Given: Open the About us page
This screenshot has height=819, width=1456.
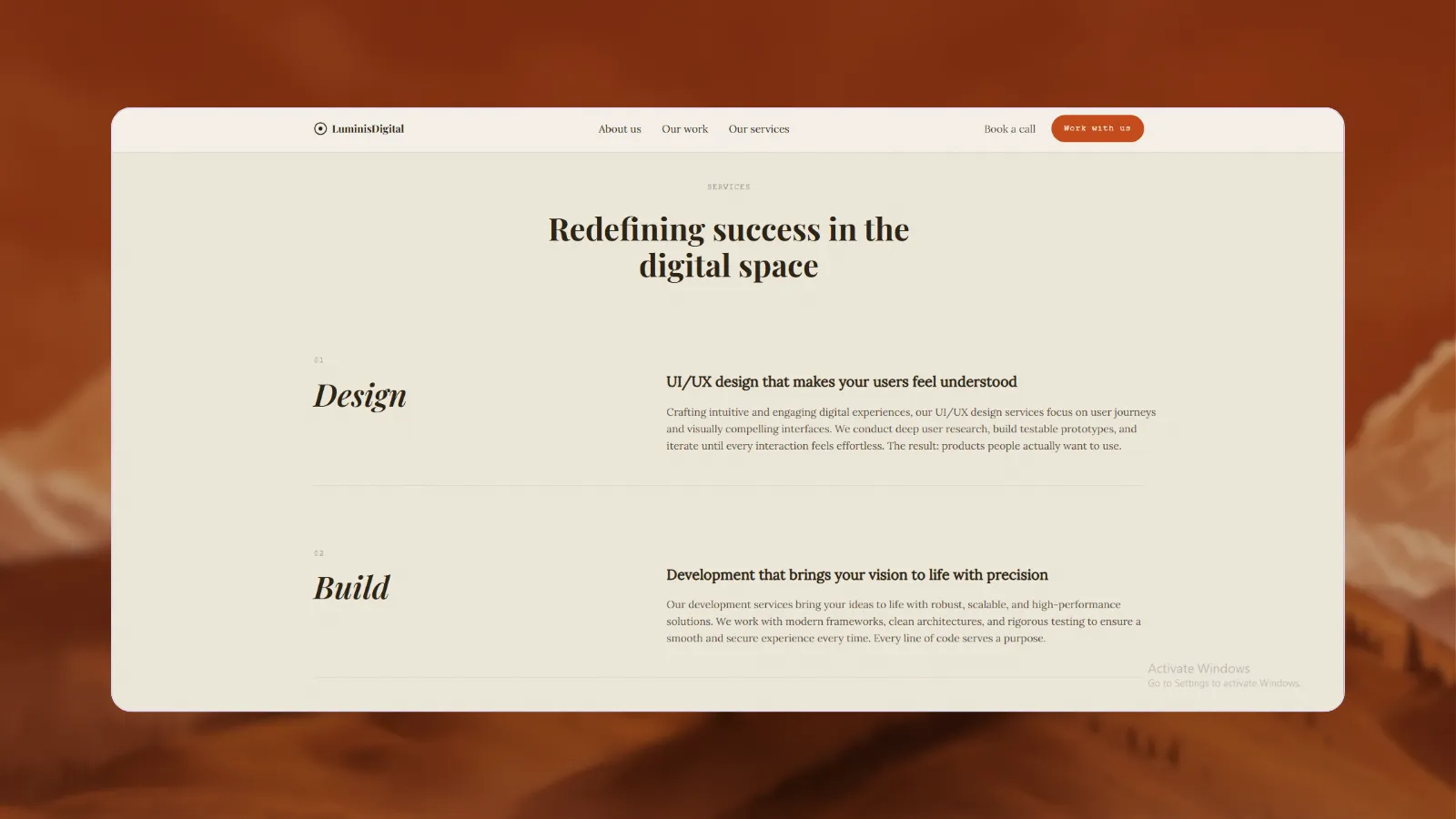Looking at the screenshot, I should click(x=619, y=128).
